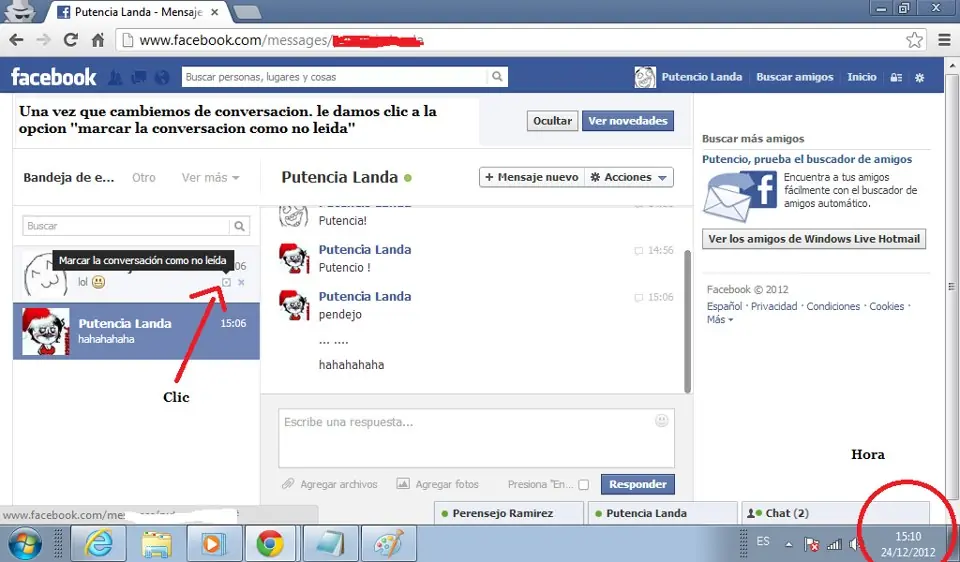
Task: Open Paint from the taskbar
Action: [389, 544]
